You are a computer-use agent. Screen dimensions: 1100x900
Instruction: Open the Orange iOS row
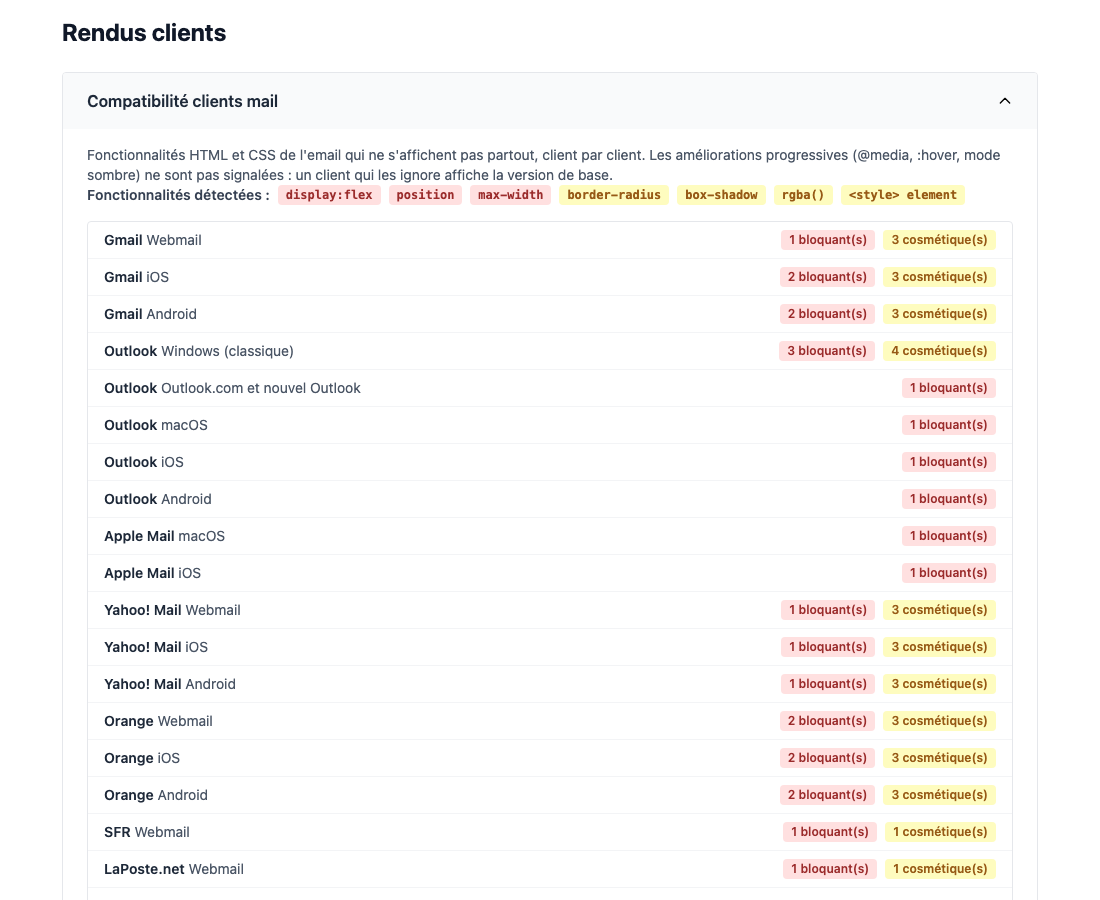[x=549, y=758]
